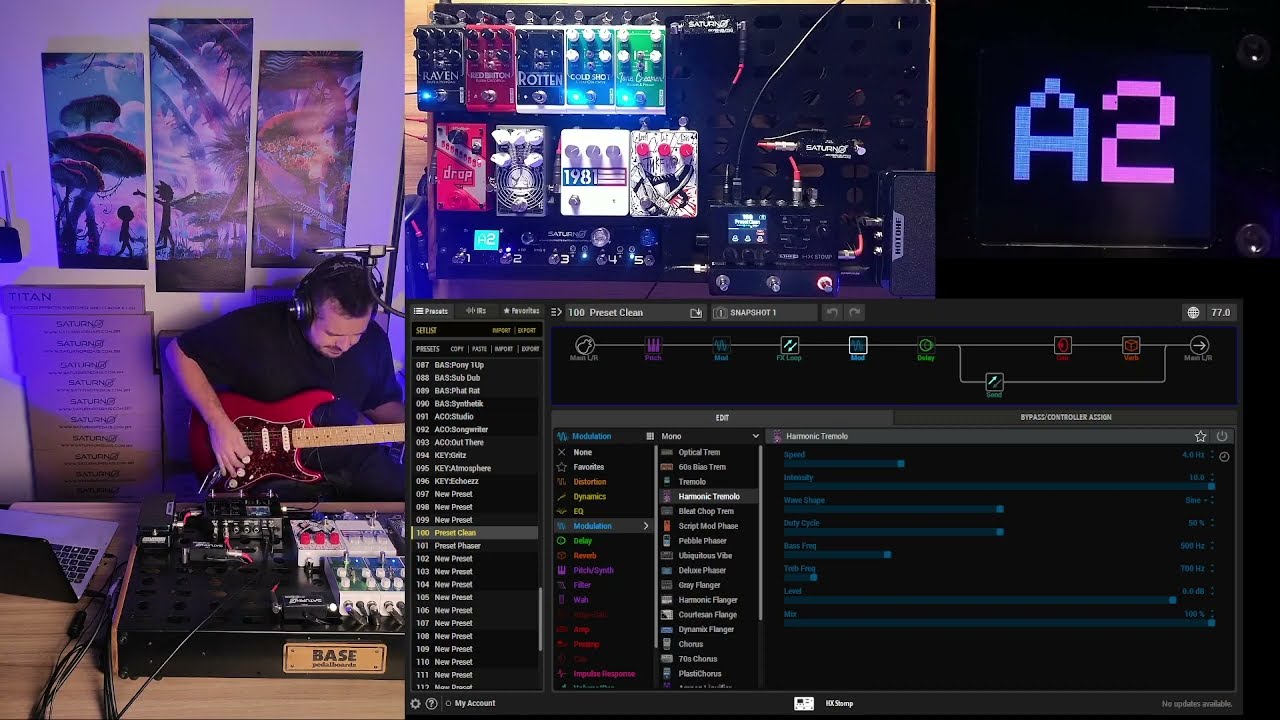Image resolution: width=1280 pixels, height=720 pixels.
Task: Choose the Distortion category
Action: pyautogui.click(x=603, y=482)
